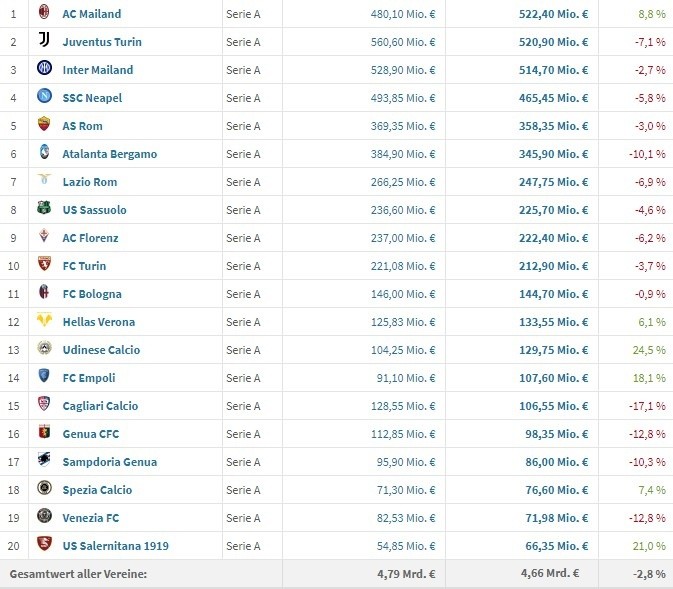The image size is (673, 589).
Task: Click the US Sassuolo club crest
Action: 44,209
